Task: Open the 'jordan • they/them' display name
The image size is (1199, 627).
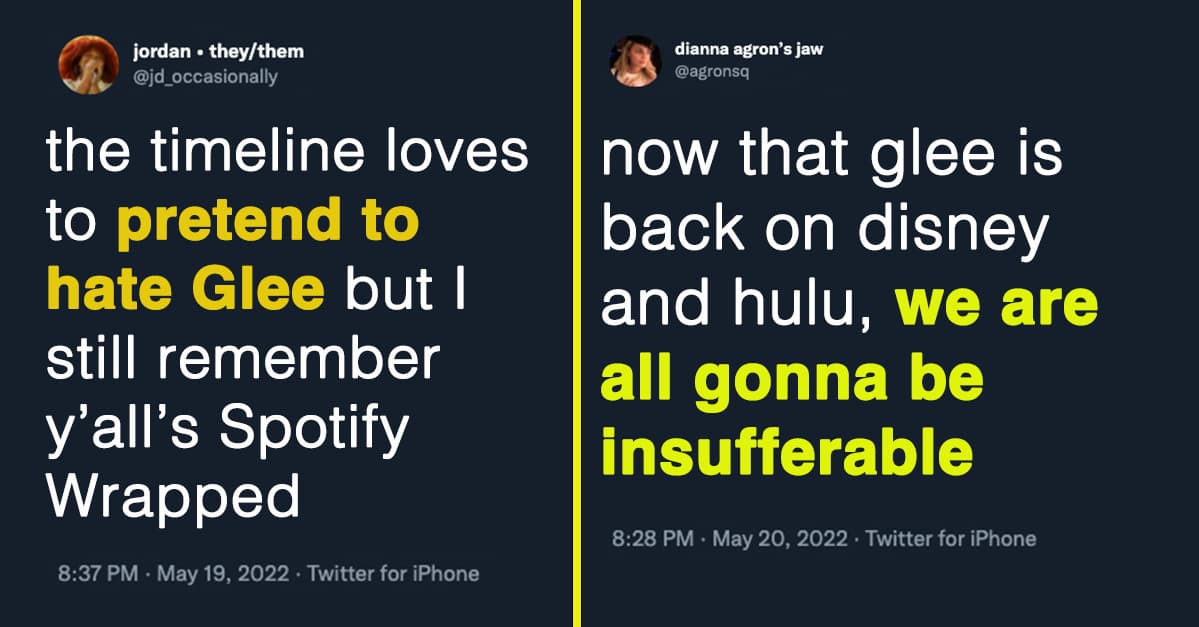Action: coord(218,51)
